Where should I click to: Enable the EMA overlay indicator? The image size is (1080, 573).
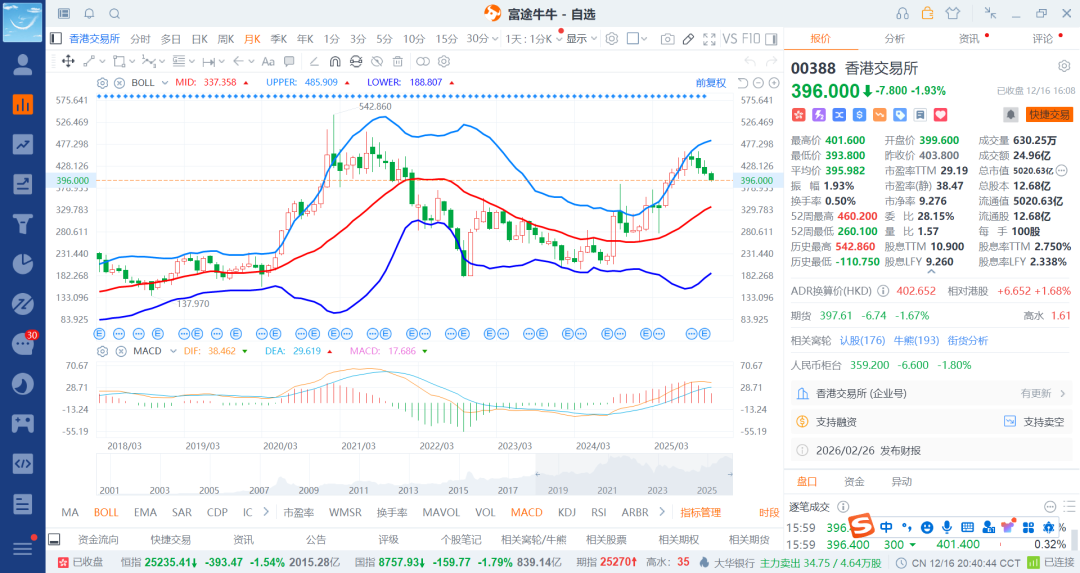(x=145, y=512)
